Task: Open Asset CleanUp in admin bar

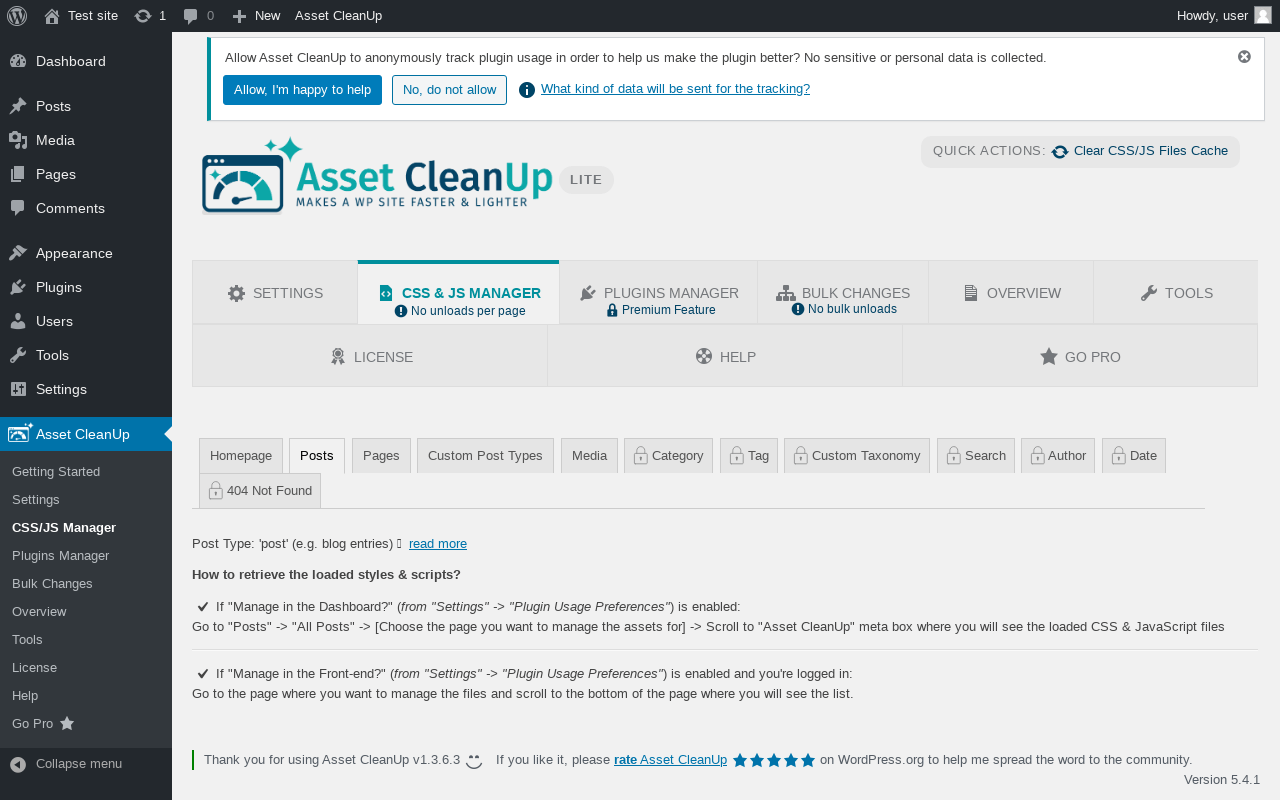Action: pos(338,16)
